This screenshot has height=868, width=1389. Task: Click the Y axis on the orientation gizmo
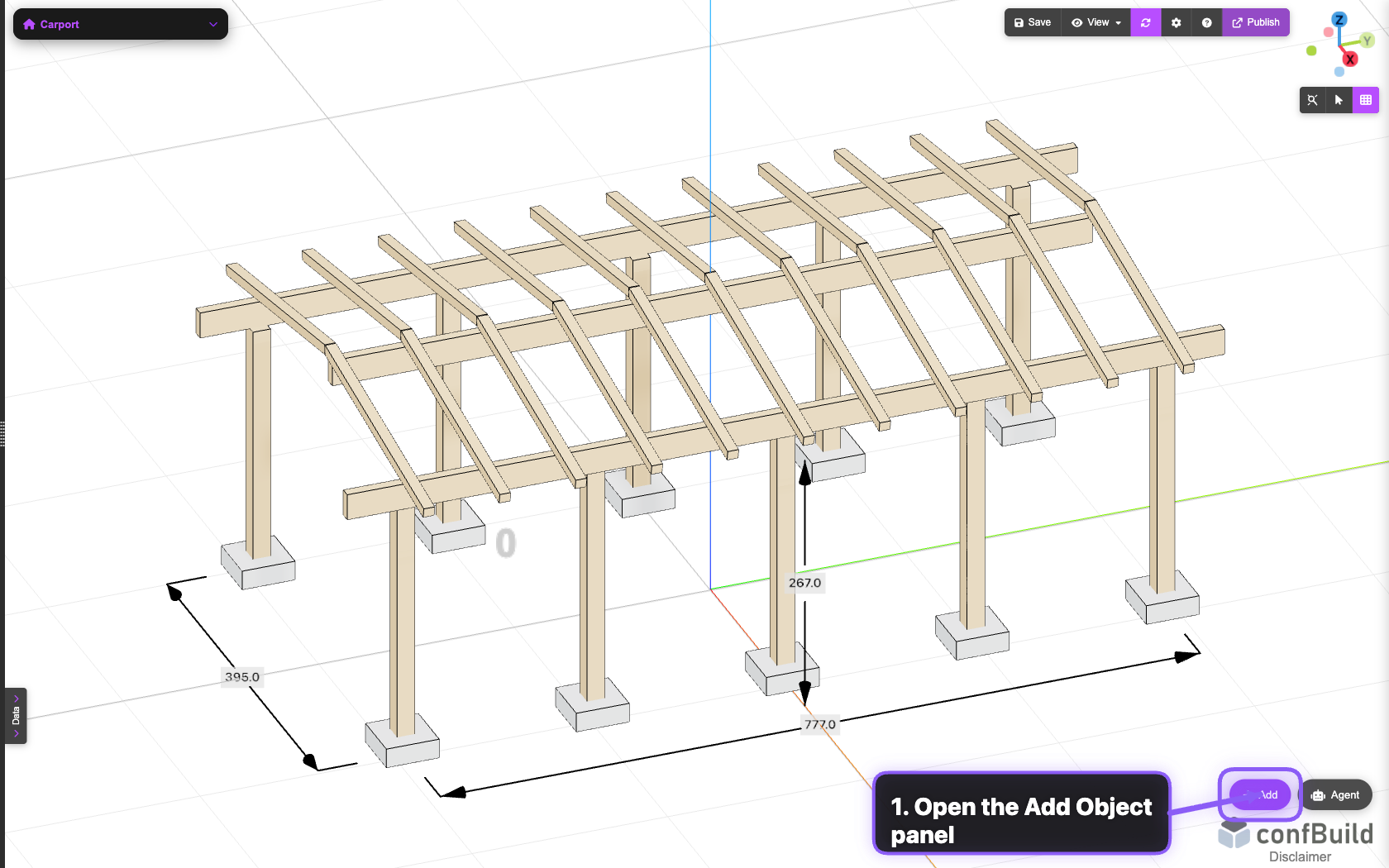pos(1368,40)
